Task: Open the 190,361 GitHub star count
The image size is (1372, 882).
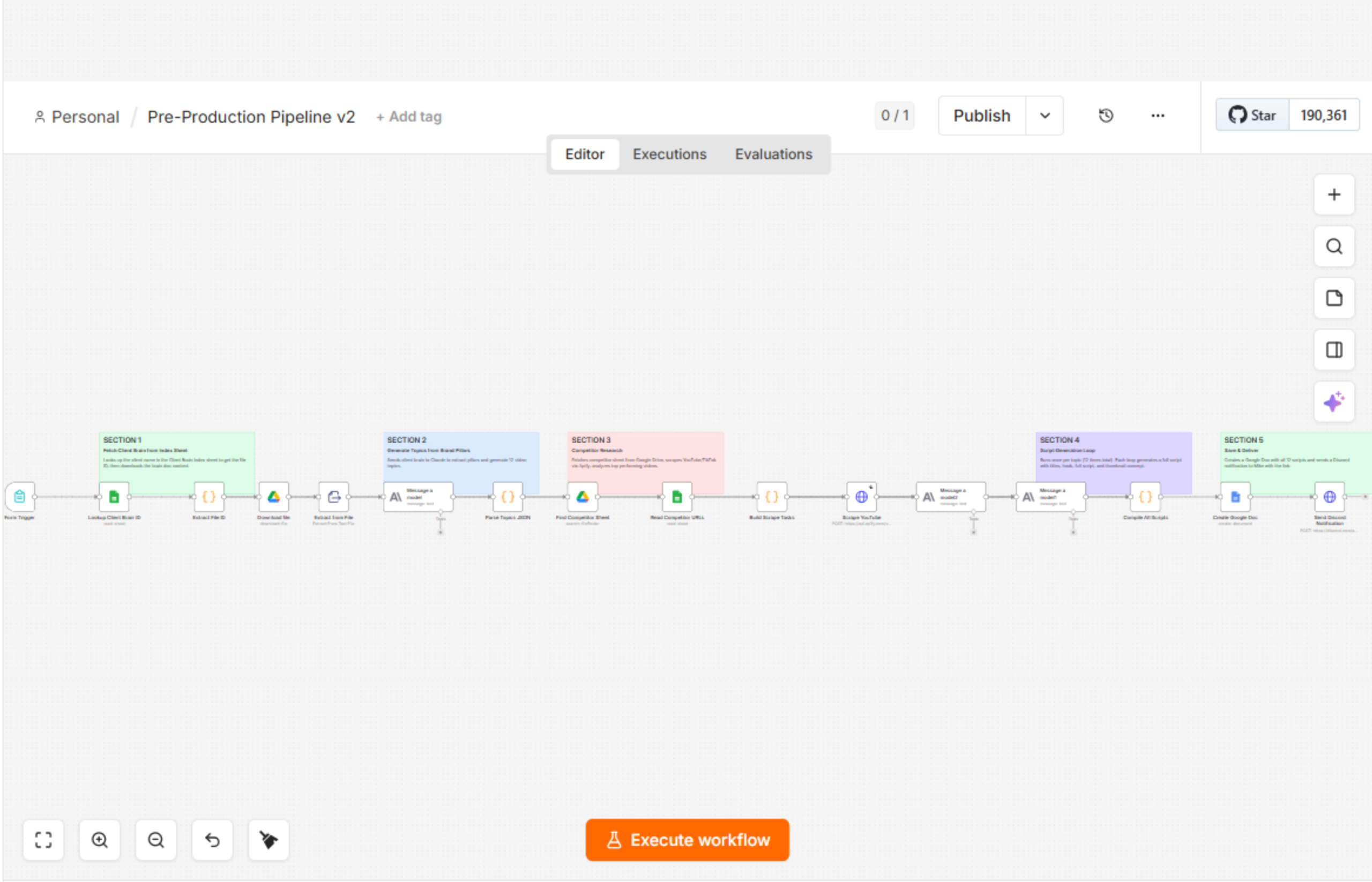Action: 1323,115
